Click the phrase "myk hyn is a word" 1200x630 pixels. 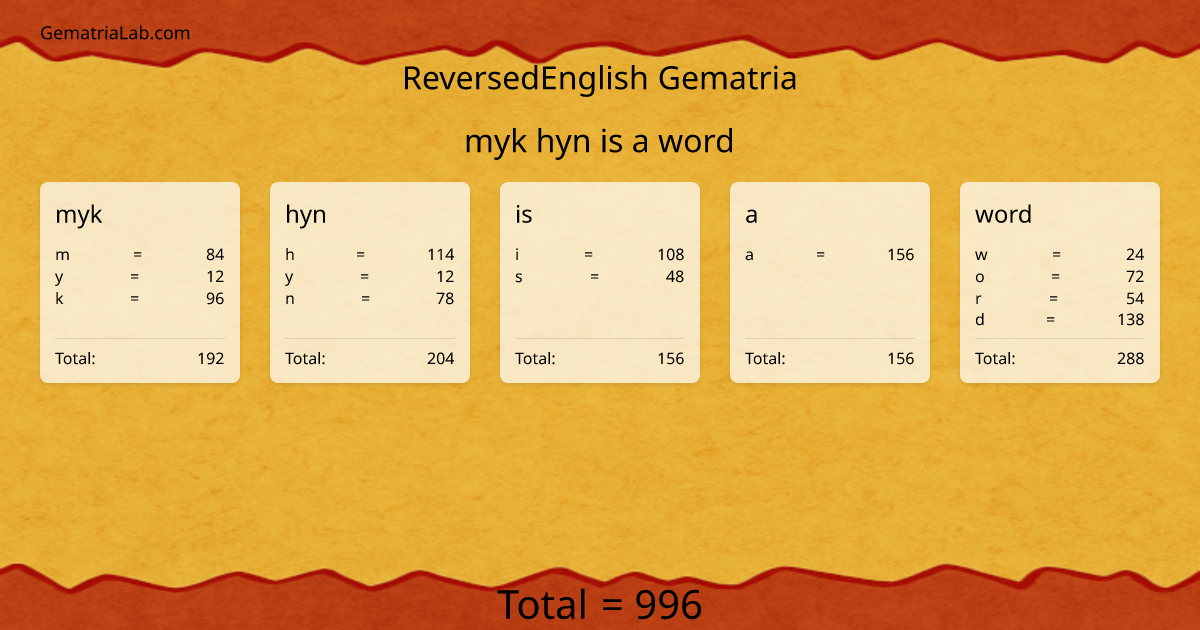coord(599,141)
